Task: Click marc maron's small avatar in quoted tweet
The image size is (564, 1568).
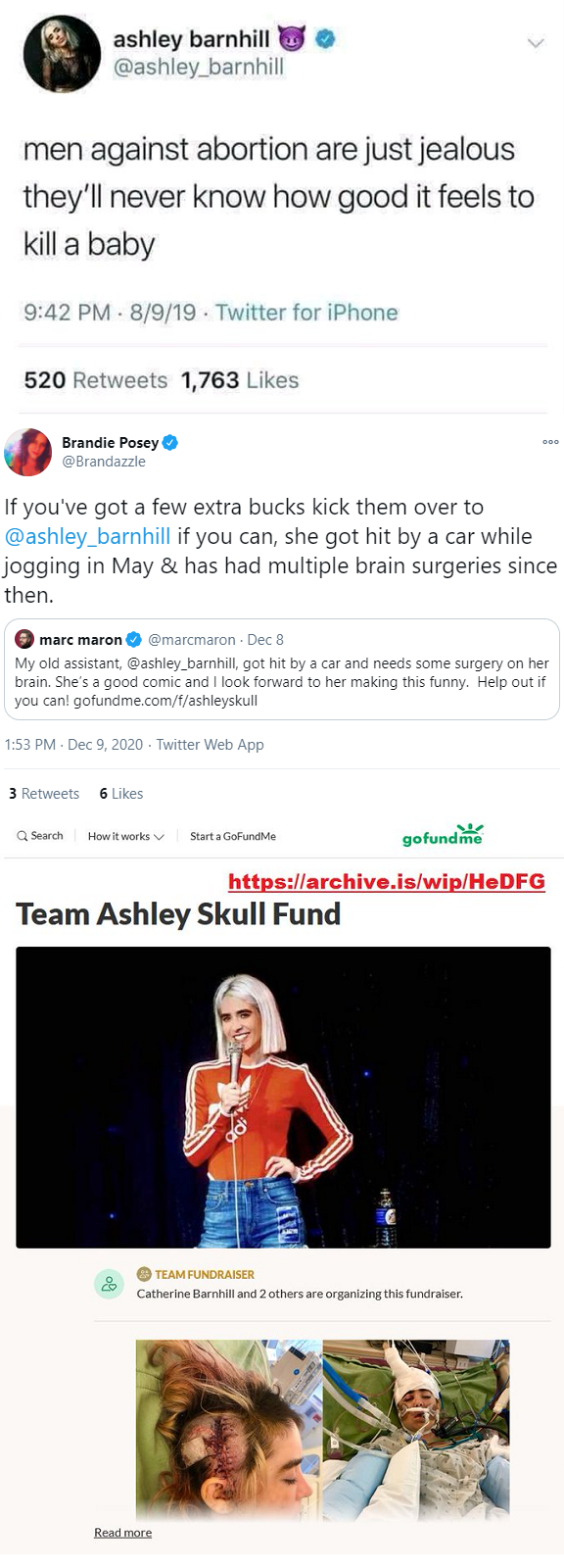Action: click(24, 640)
